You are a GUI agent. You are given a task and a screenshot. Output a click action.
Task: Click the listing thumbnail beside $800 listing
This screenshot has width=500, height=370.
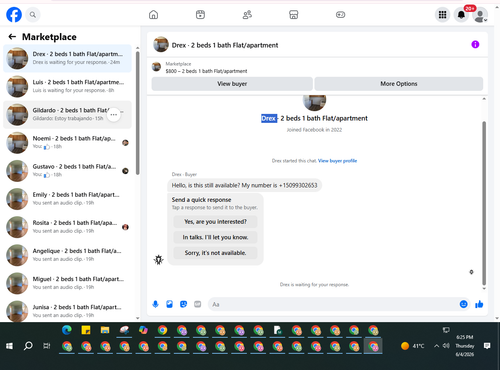[156, 67]
